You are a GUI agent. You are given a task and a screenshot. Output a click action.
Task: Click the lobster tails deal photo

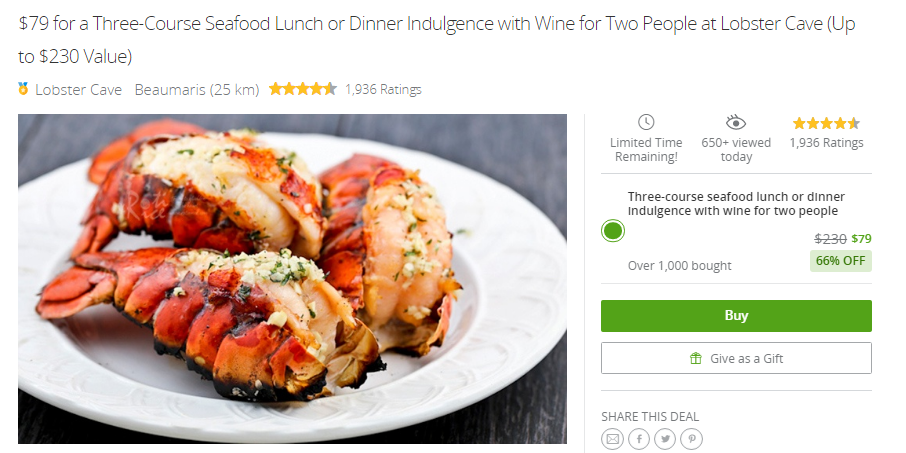coord(292,279)
